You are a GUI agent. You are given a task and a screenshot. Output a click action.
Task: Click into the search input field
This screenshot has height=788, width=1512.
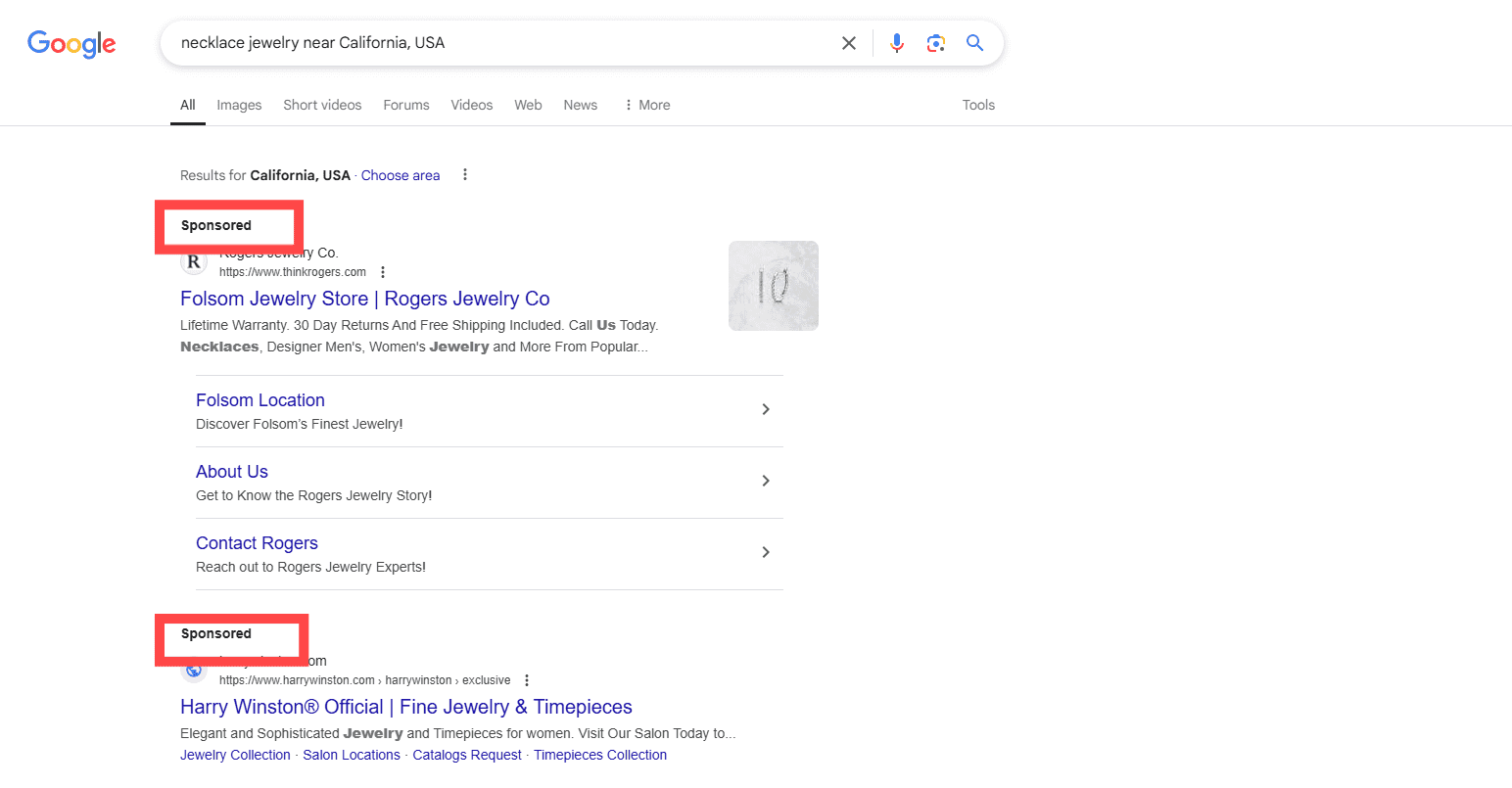490,43
